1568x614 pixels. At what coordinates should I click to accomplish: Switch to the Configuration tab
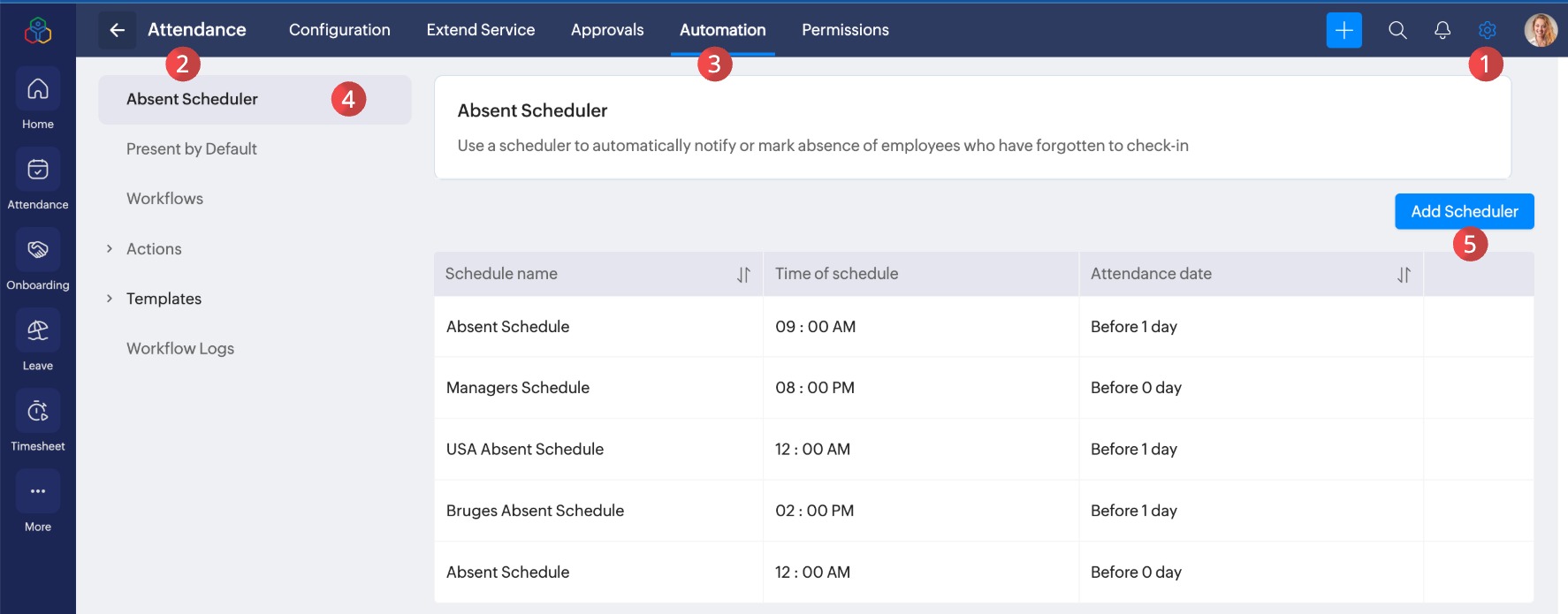[x=339, y=30]
